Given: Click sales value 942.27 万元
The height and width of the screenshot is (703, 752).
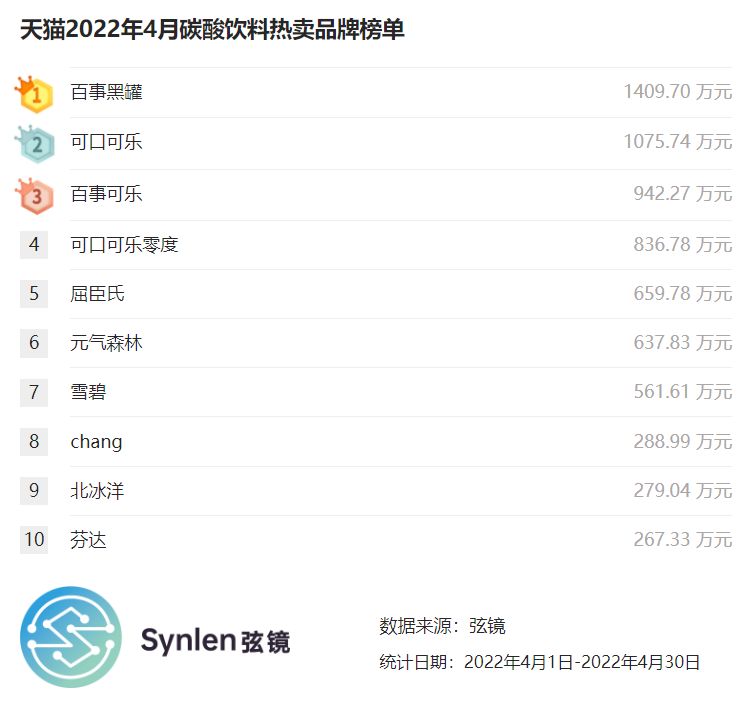Looking at the screenshot, I should (683, 194).
